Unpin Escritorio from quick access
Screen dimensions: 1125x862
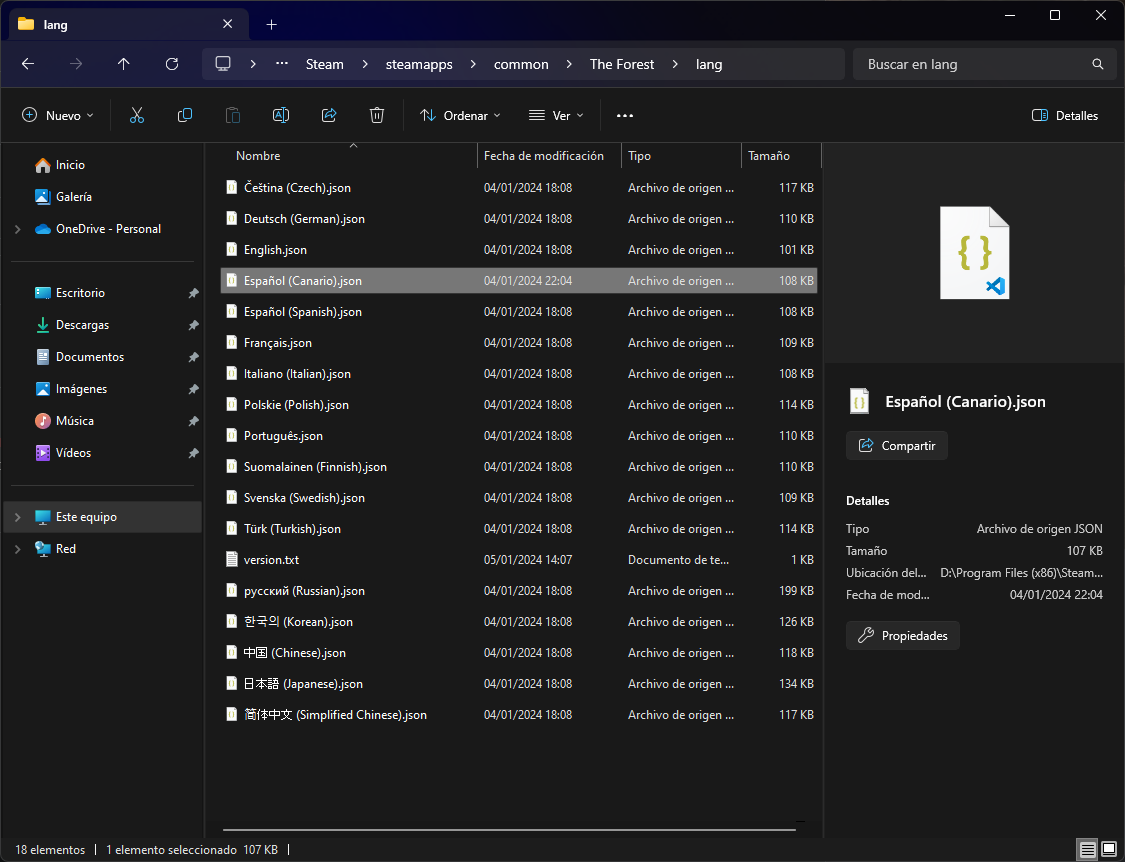[193, 293]
